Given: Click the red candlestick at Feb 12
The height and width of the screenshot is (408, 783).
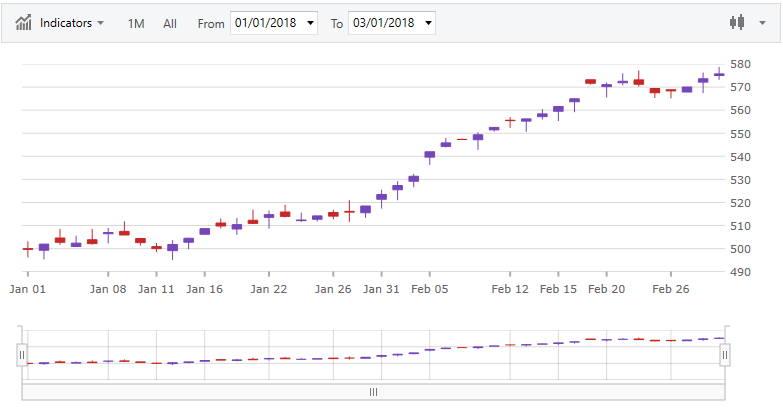Looking at the screenshot, I should 510,121.
